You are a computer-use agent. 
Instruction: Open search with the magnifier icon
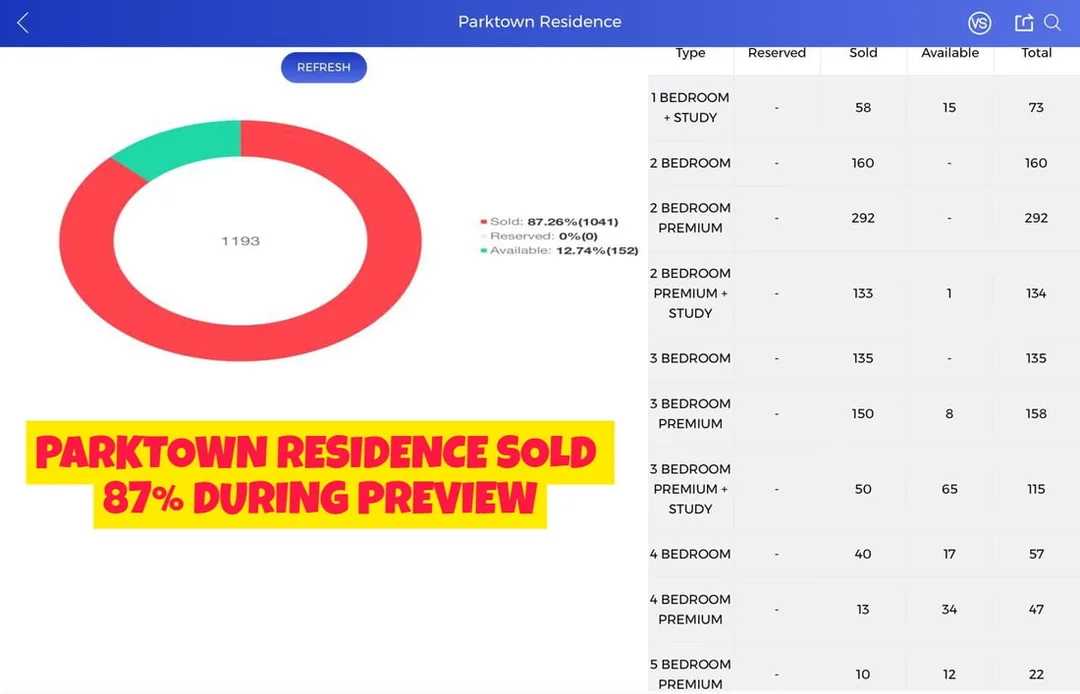click(1052, 23)
